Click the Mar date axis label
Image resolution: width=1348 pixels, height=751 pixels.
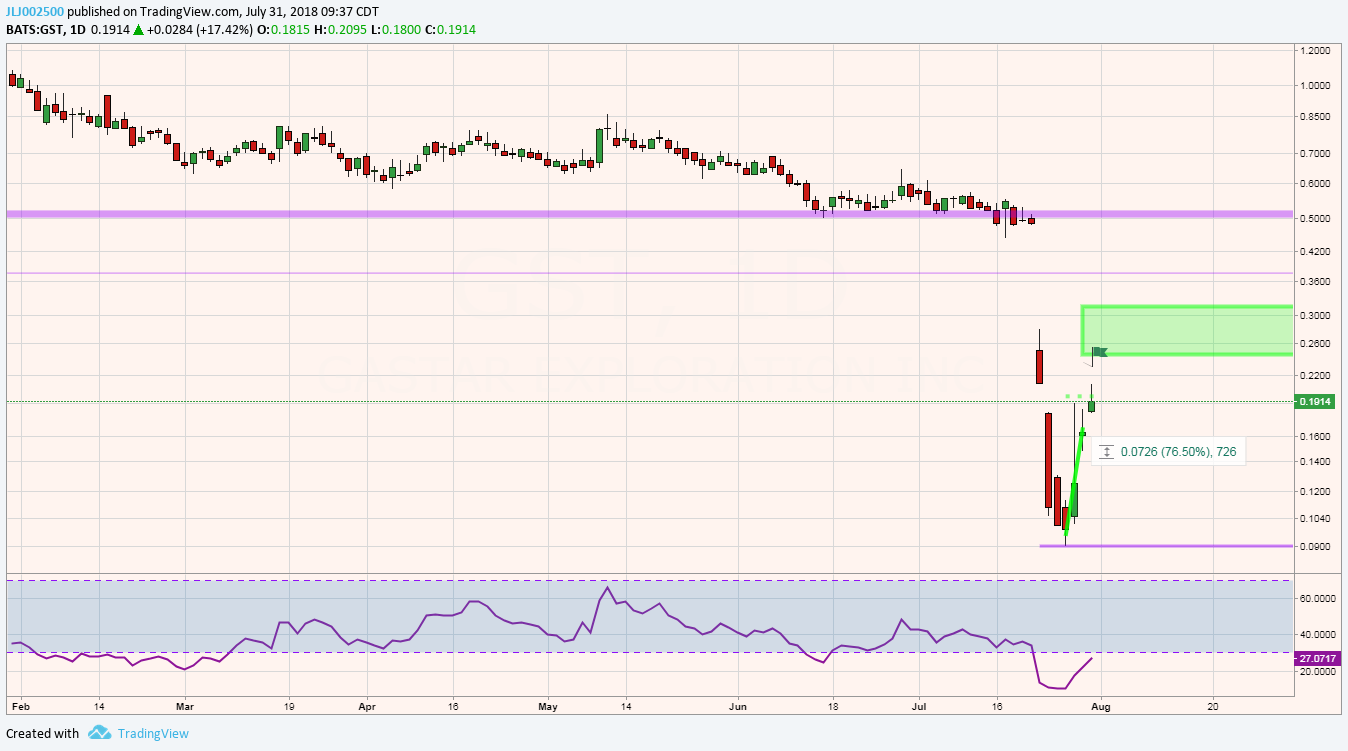(185, 705)
